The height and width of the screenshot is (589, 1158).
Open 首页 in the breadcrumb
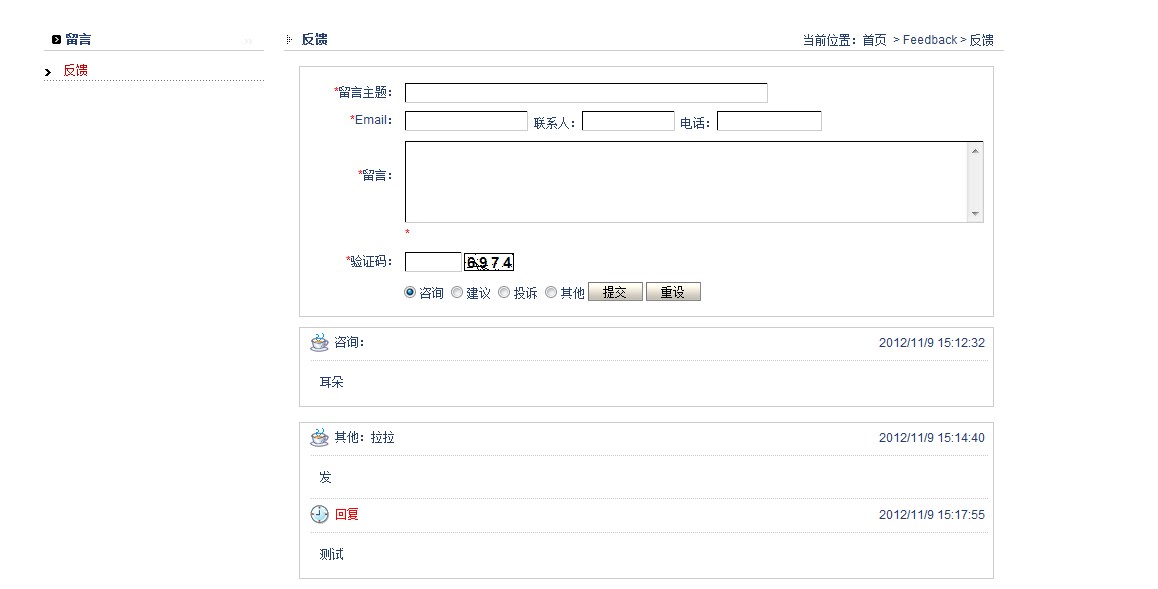click(874, 40)
